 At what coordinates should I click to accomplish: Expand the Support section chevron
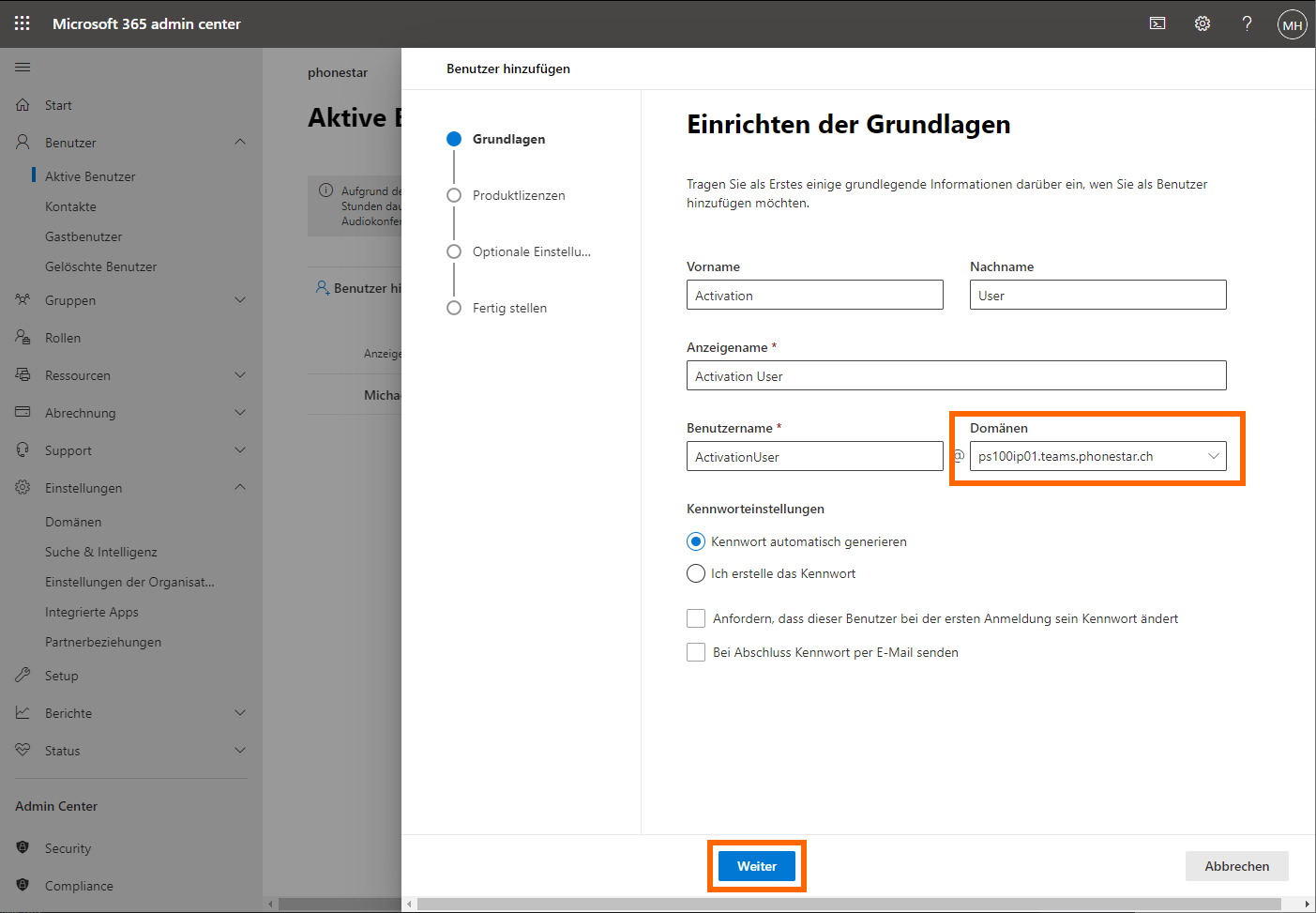click(240, 449)
